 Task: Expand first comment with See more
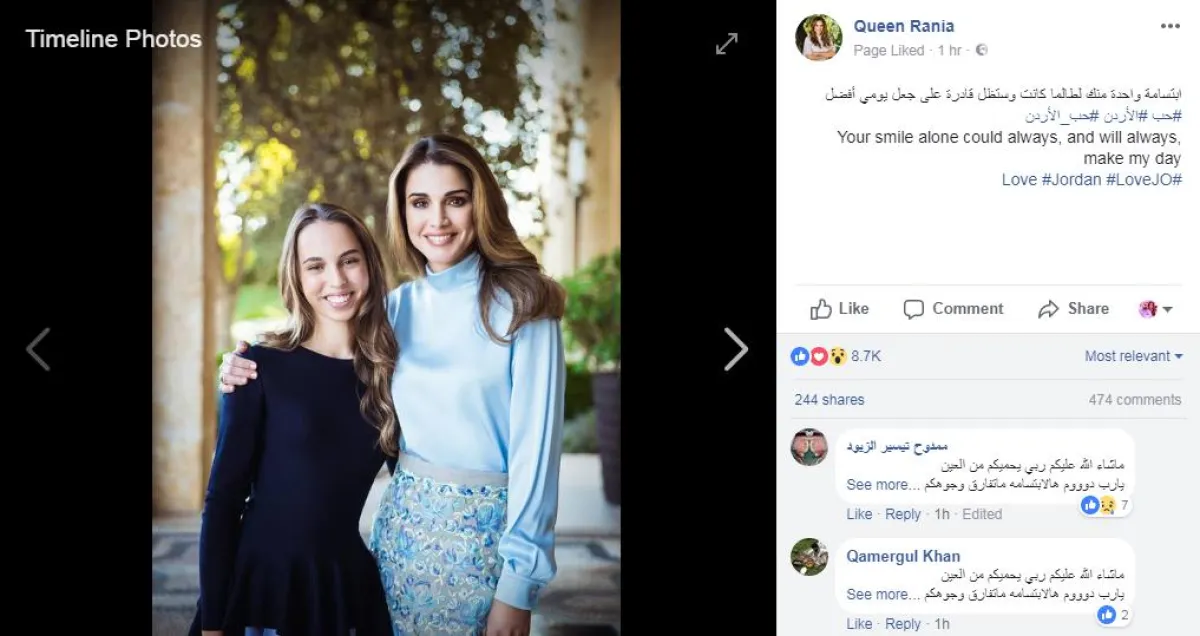pos(878,485)
